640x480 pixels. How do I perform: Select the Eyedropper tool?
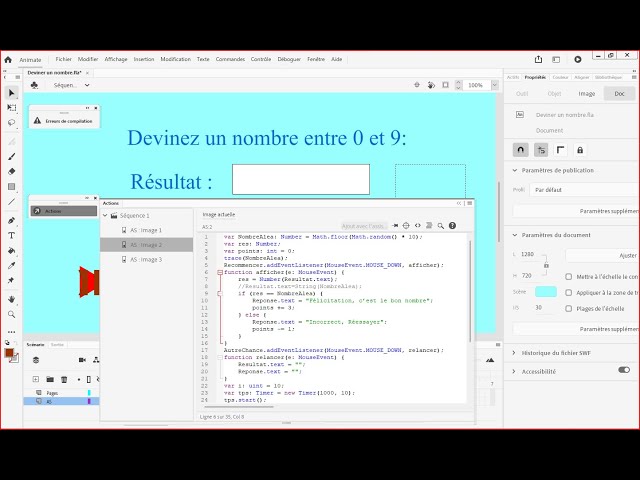[x=11, y=266]
